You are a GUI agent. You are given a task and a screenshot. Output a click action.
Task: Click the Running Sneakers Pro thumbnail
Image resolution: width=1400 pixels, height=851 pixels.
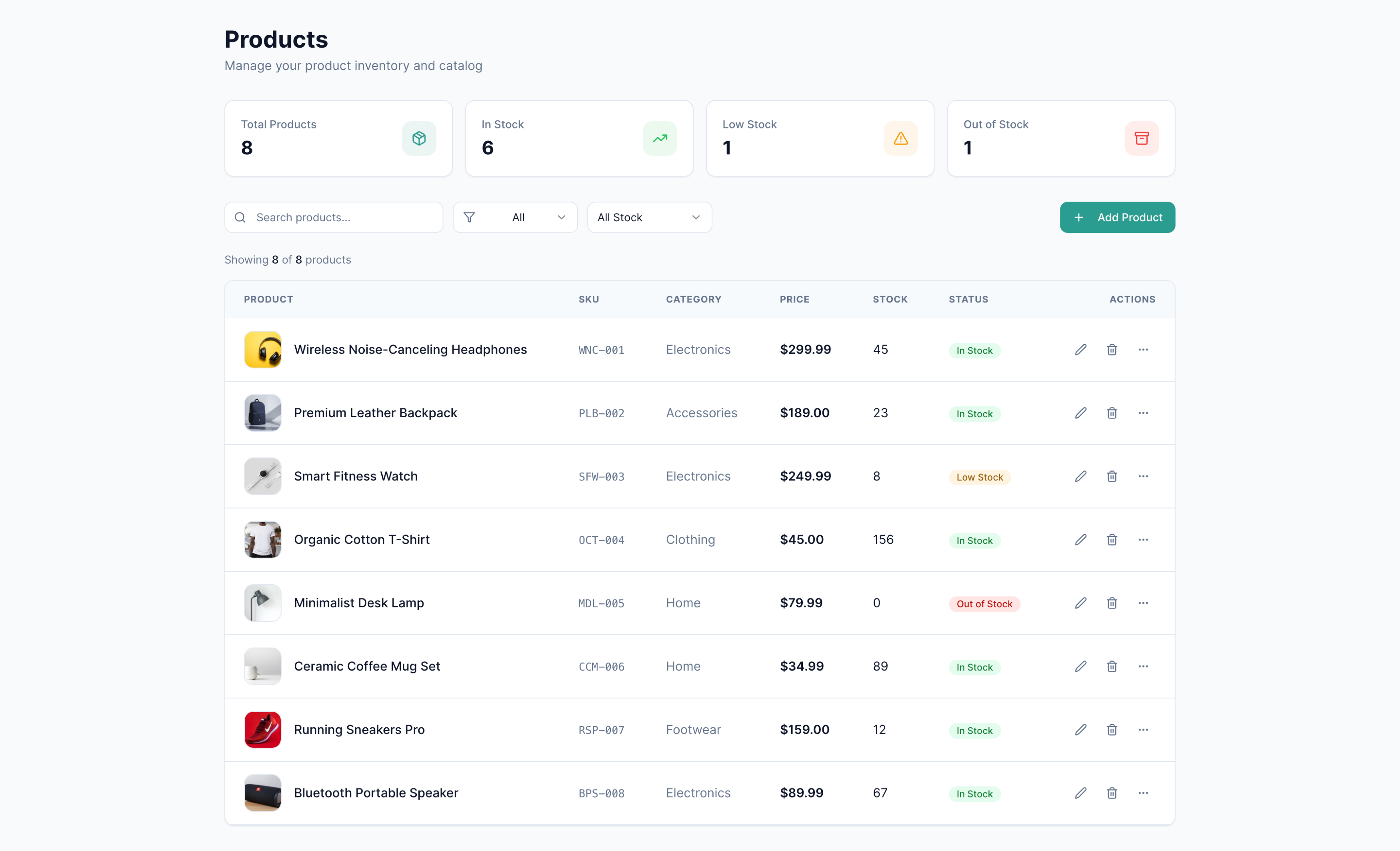tap(262, 729)
